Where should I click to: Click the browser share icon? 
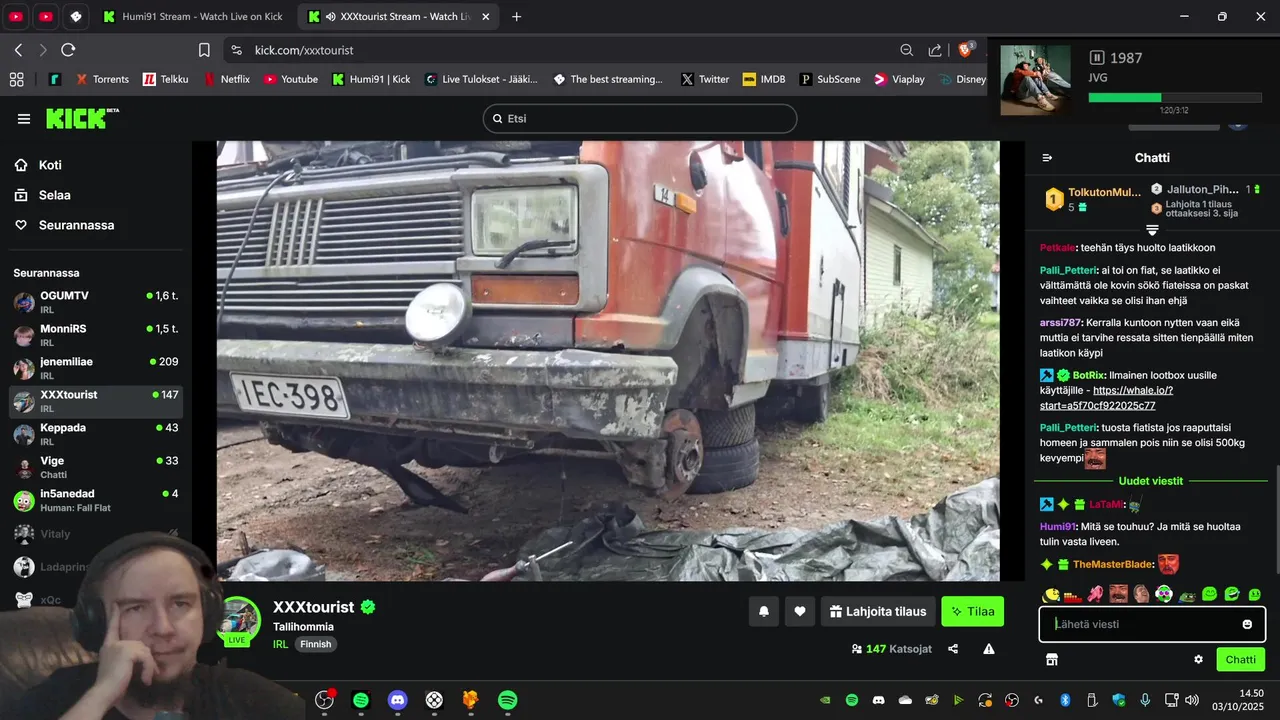pyautogui.click(x=934, y=50)
